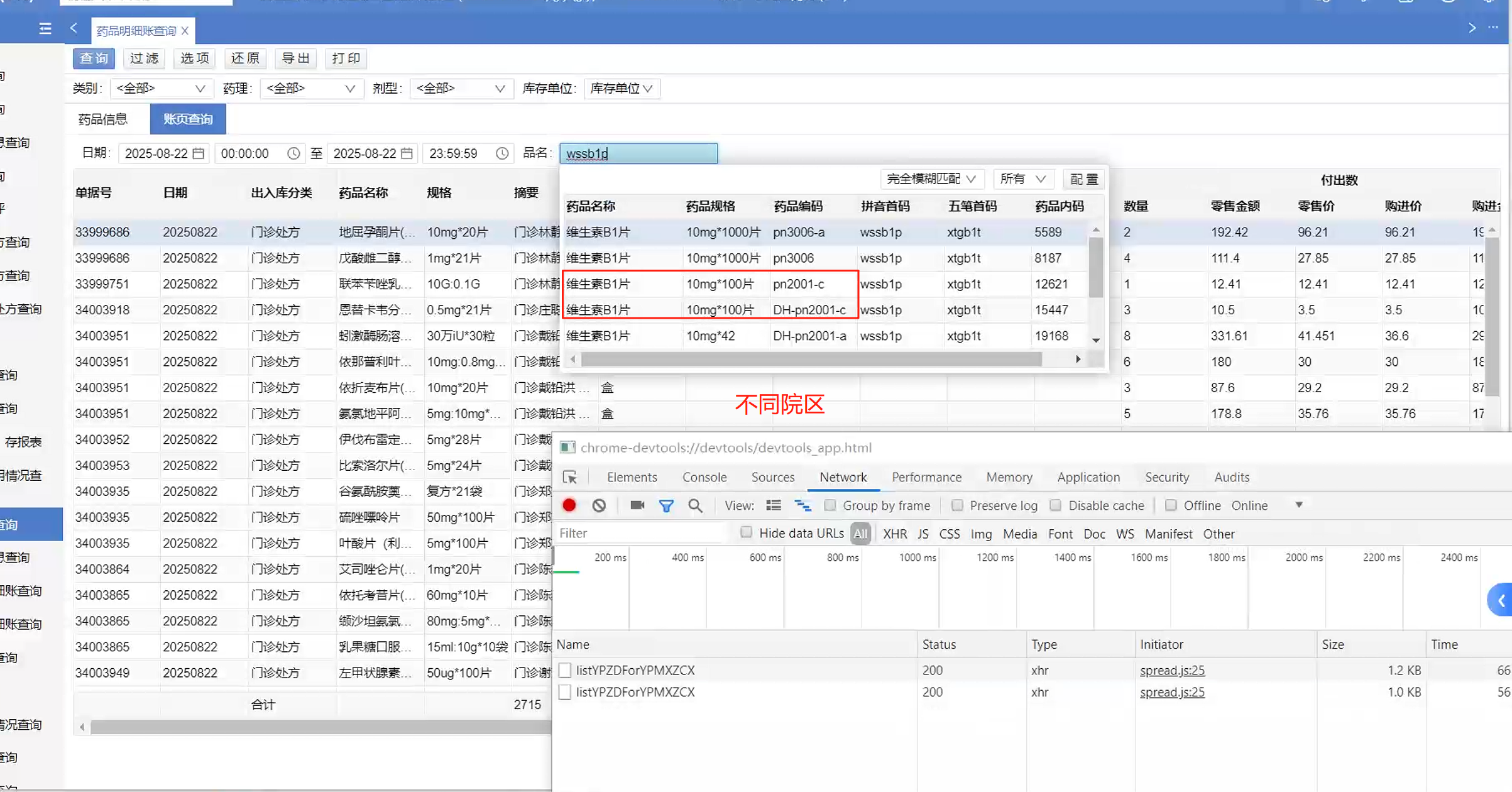This screenshot has width=1512, height=792.
Task: Open the first spread.js:25 initiator link
Action: [x=1171, y=670]
